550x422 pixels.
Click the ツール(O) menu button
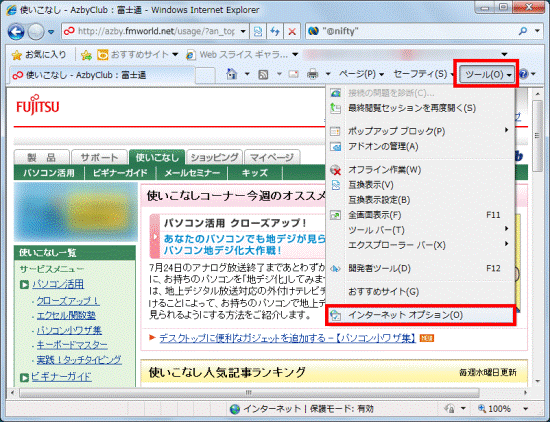[487, 74]
